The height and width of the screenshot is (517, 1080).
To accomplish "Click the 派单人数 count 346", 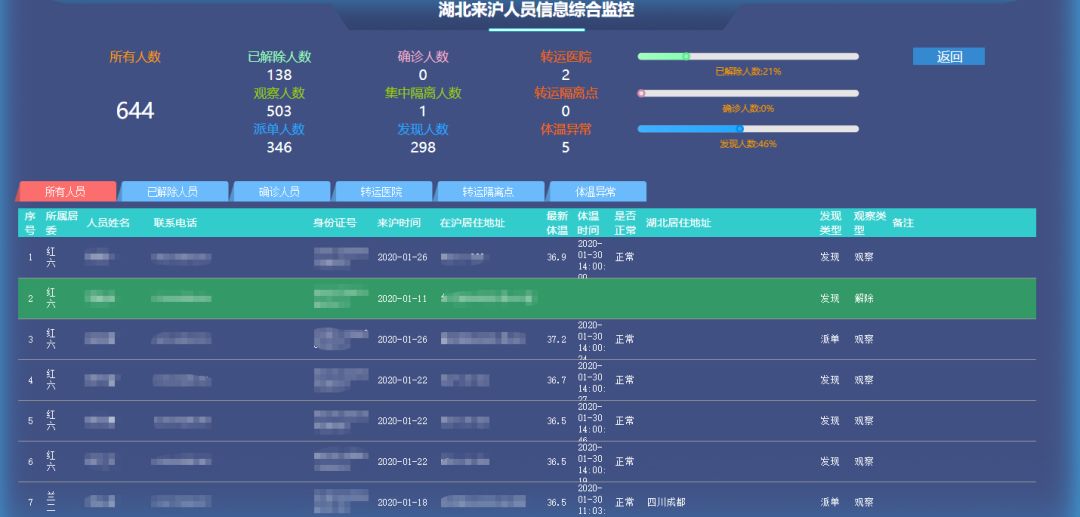I will pos(279,147).
